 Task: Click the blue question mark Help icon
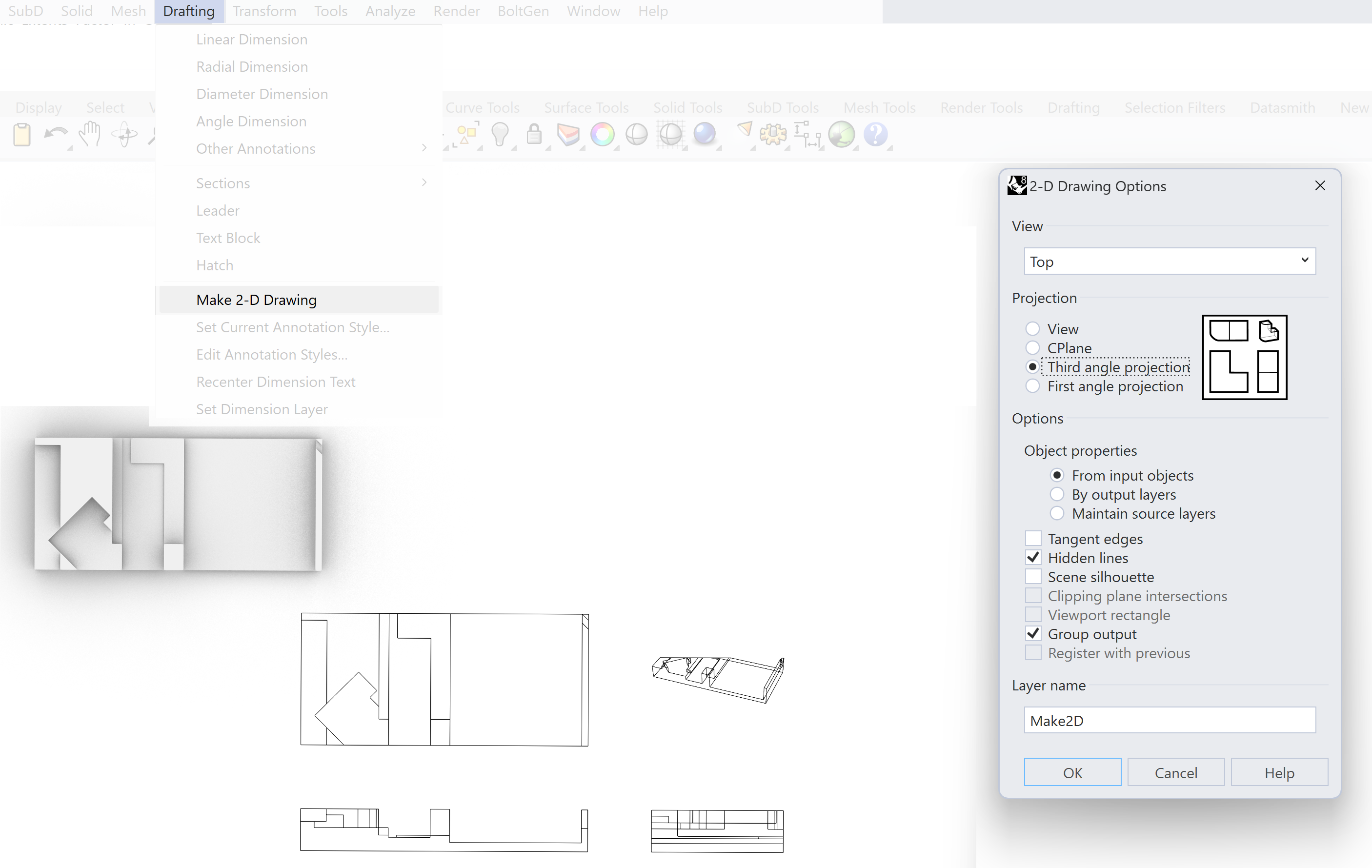875,135
